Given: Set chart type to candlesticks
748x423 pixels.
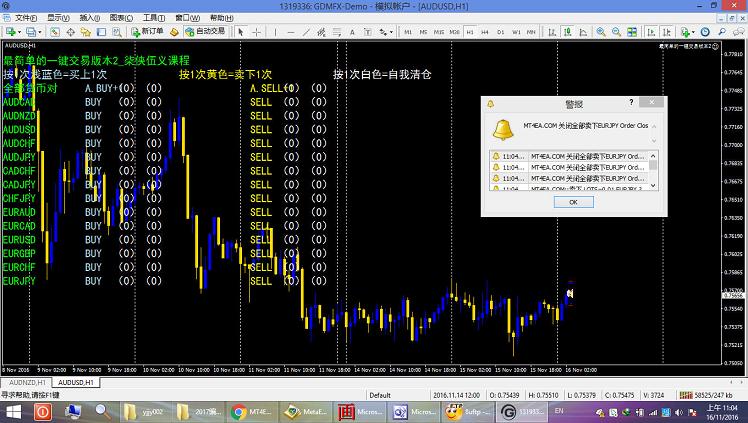Looking at the screenshot, I should click(x=567, y=32).
